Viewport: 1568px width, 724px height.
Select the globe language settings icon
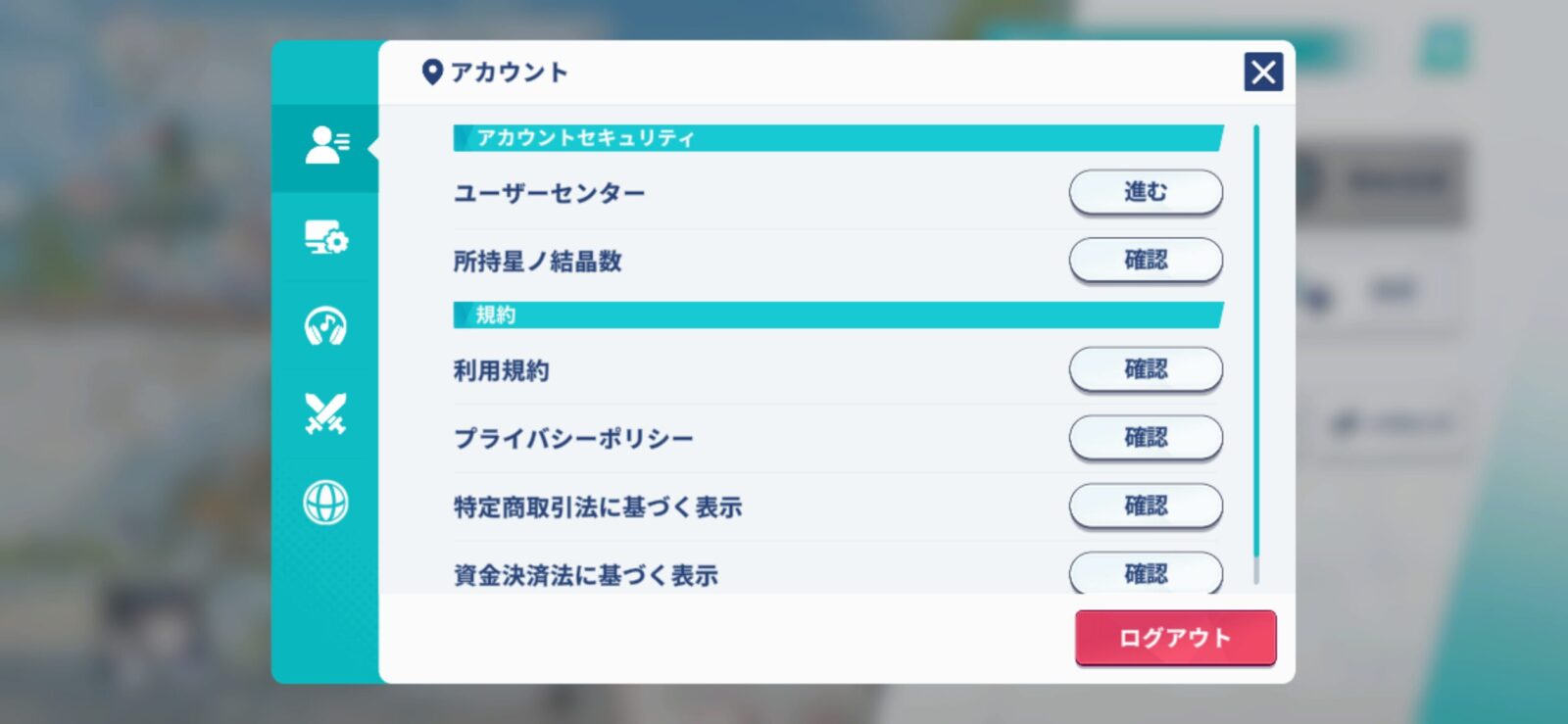(x=325, y=503)
